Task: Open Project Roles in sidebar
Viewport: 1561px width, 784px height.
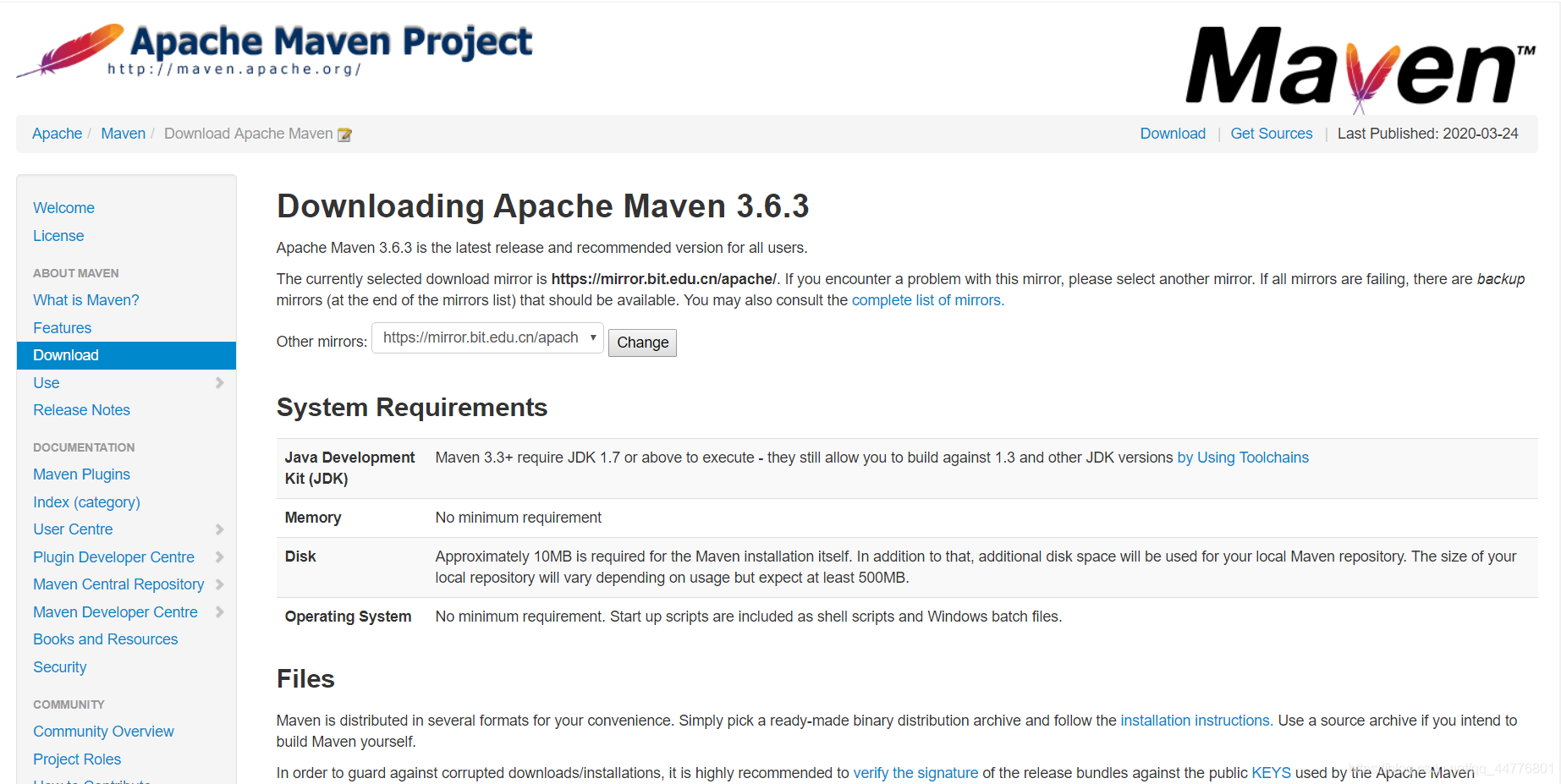Action: point(77,759)
